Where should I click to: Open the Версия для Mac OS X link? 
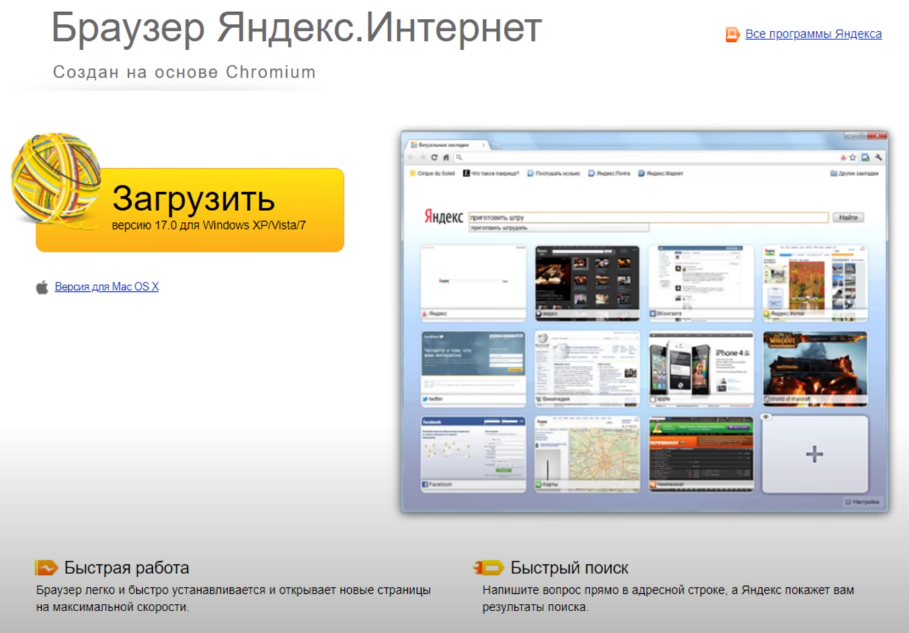click(107, 286)
